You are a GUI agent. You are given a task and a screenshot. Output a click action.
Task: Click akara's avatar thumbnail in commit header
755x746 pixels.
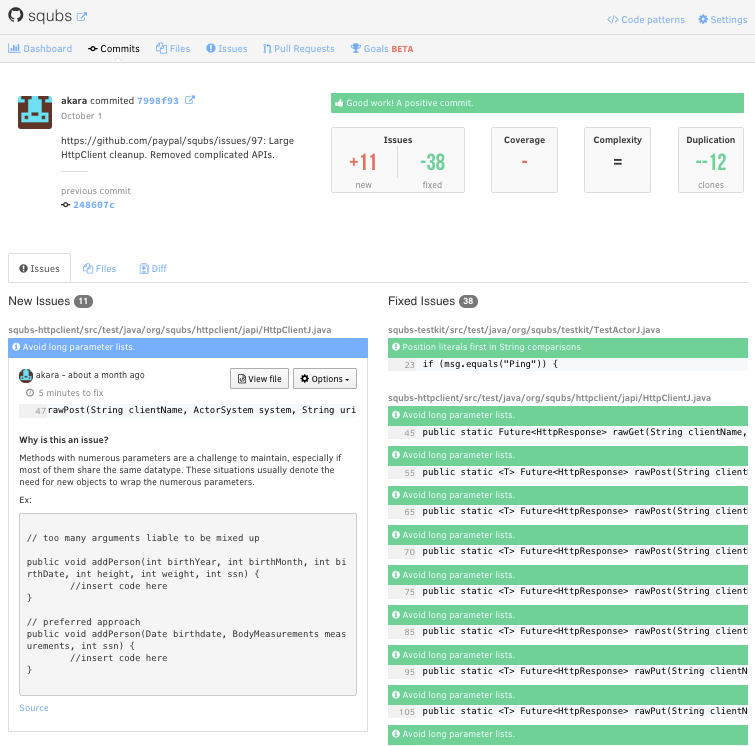[35, 112]
